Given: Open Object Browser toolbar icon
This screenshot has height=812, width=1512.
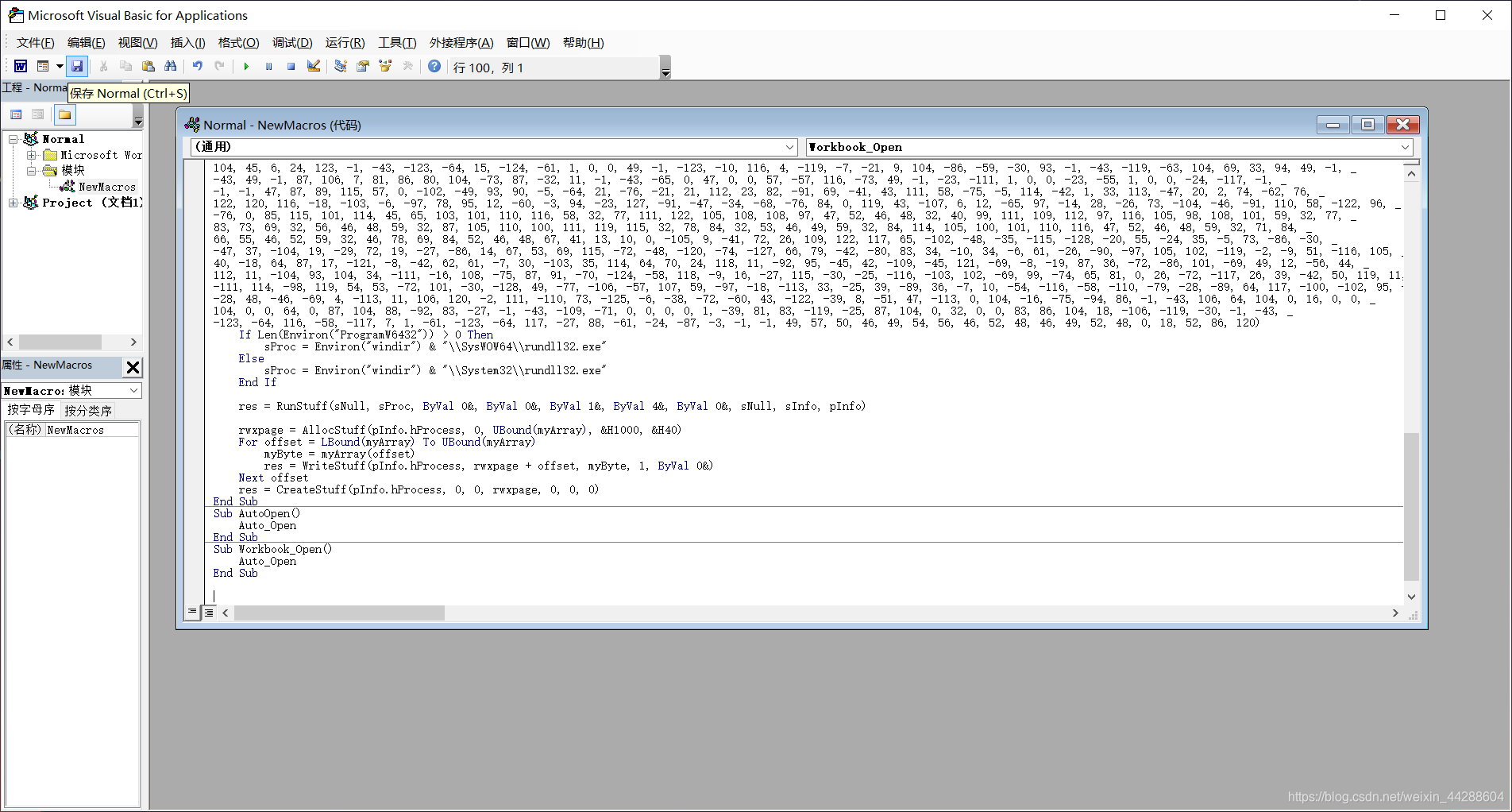Looking at the screenshot, I should (x=385, y=67).
